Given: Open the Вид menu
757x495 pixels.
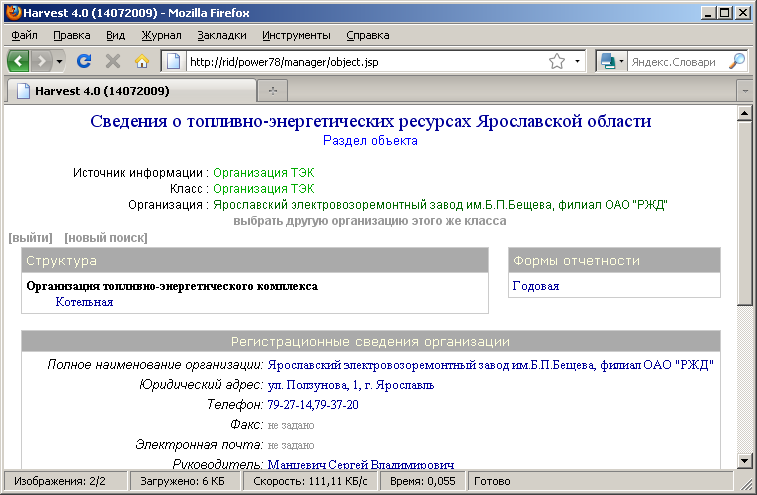Looking at the screenshot, I should pos(115,35).
